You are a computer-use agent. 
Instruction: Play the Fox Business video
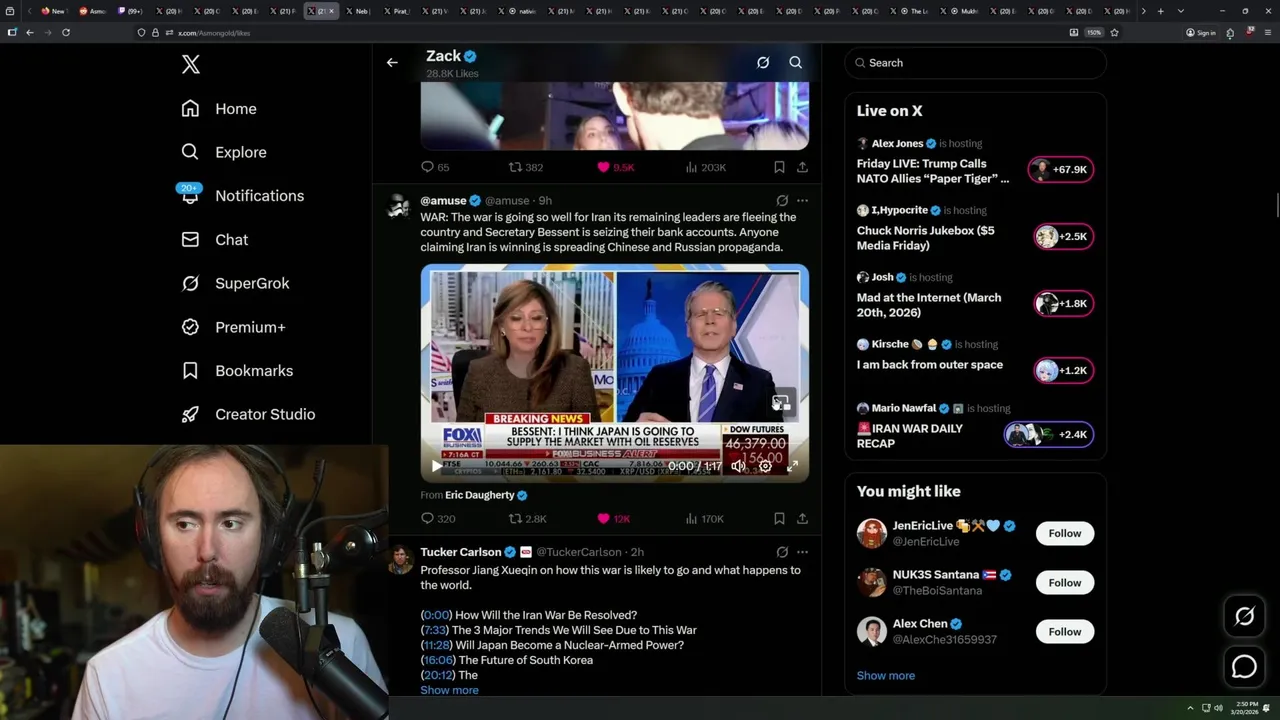pyautogui.click(x=436, y=466)
